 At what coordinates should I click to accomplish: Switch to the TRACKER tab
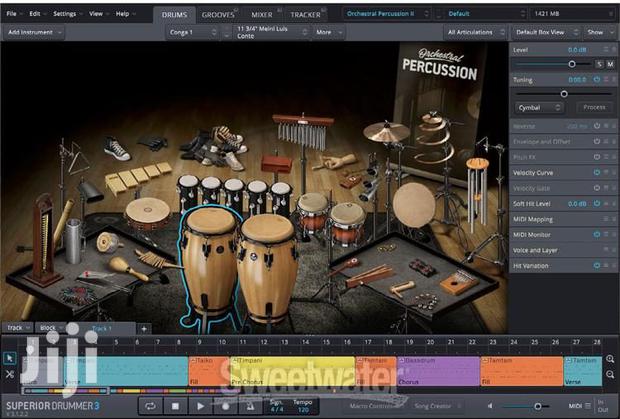(306, 15)
